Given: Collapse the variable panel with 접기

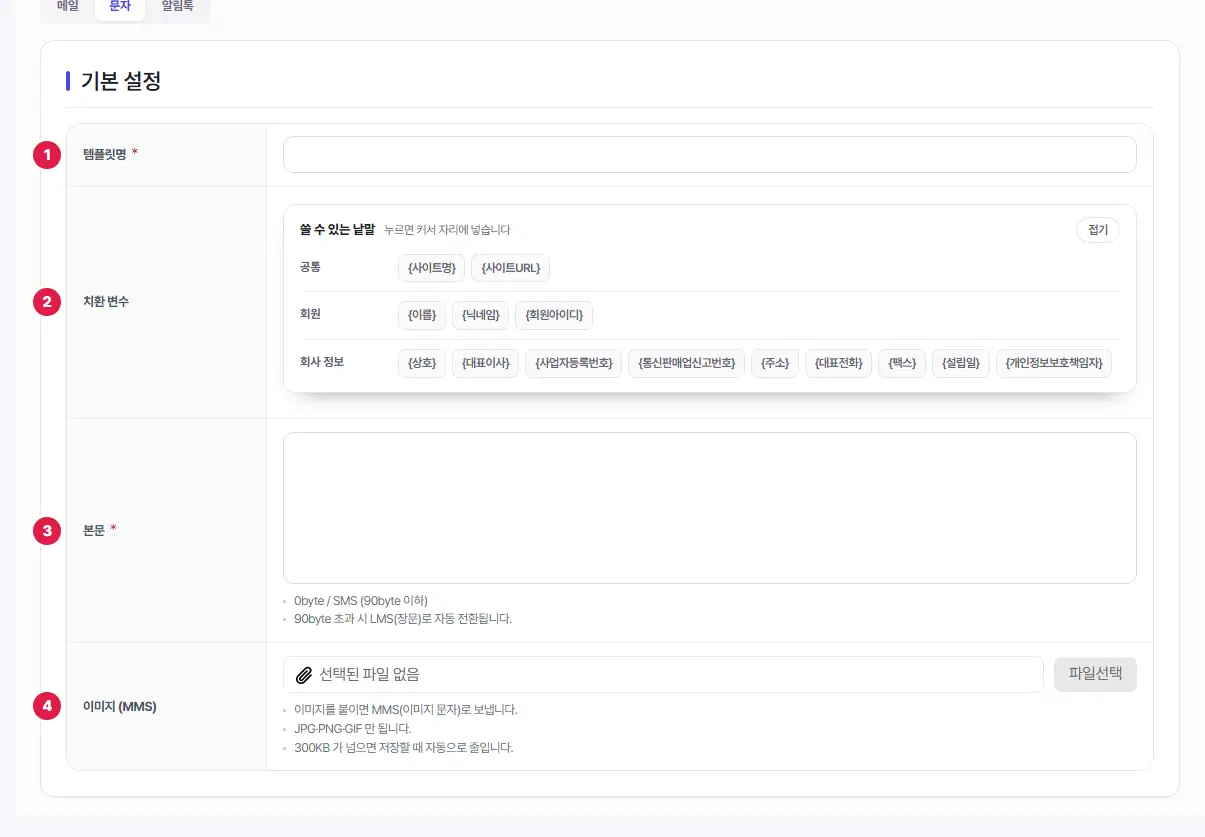Looking at the screenshot, I should tap(1098, 230).
